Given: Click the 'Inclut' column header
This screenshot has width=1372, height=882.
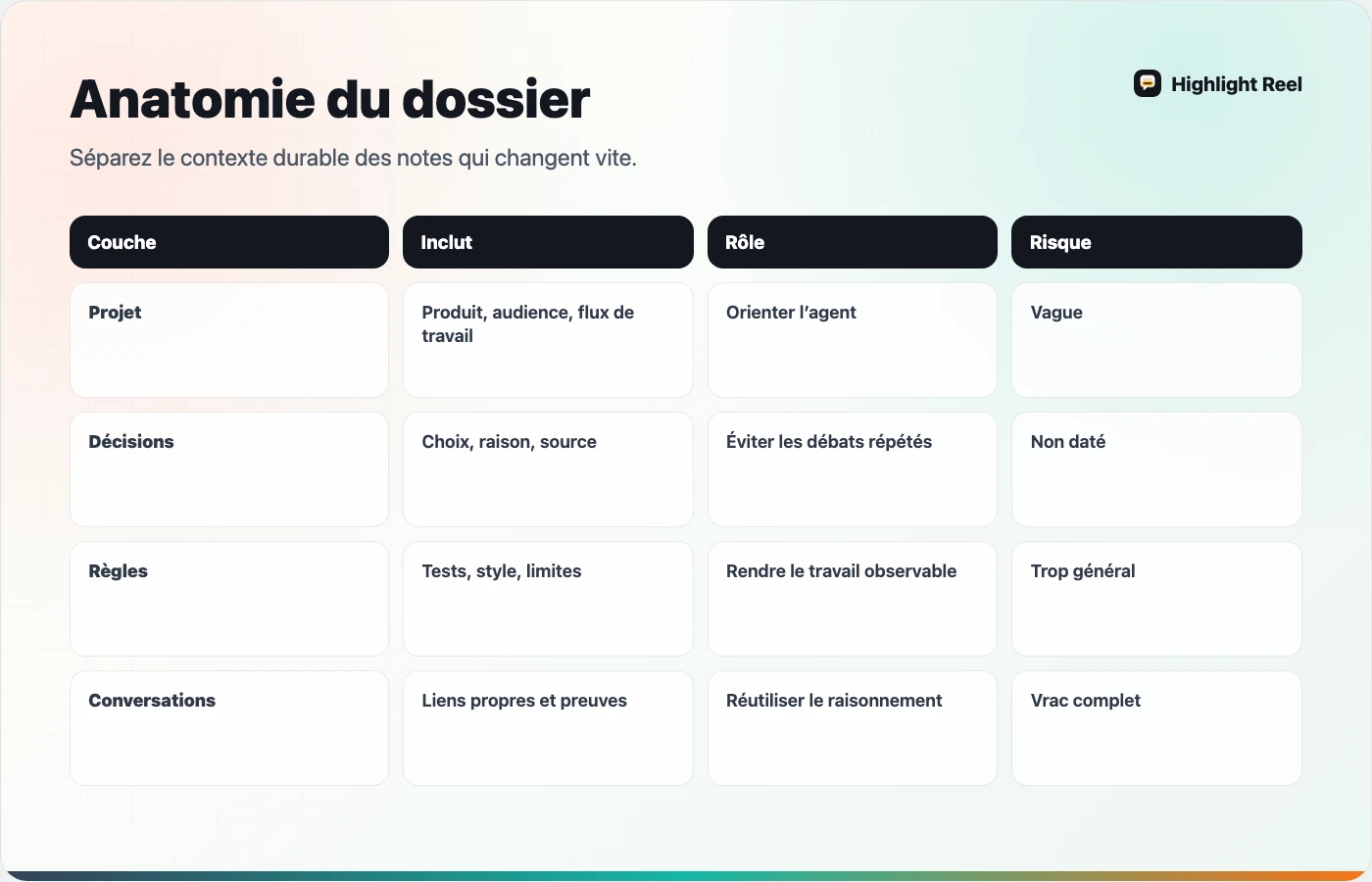Looking at the screenshot, I should (x=548, y=242).
